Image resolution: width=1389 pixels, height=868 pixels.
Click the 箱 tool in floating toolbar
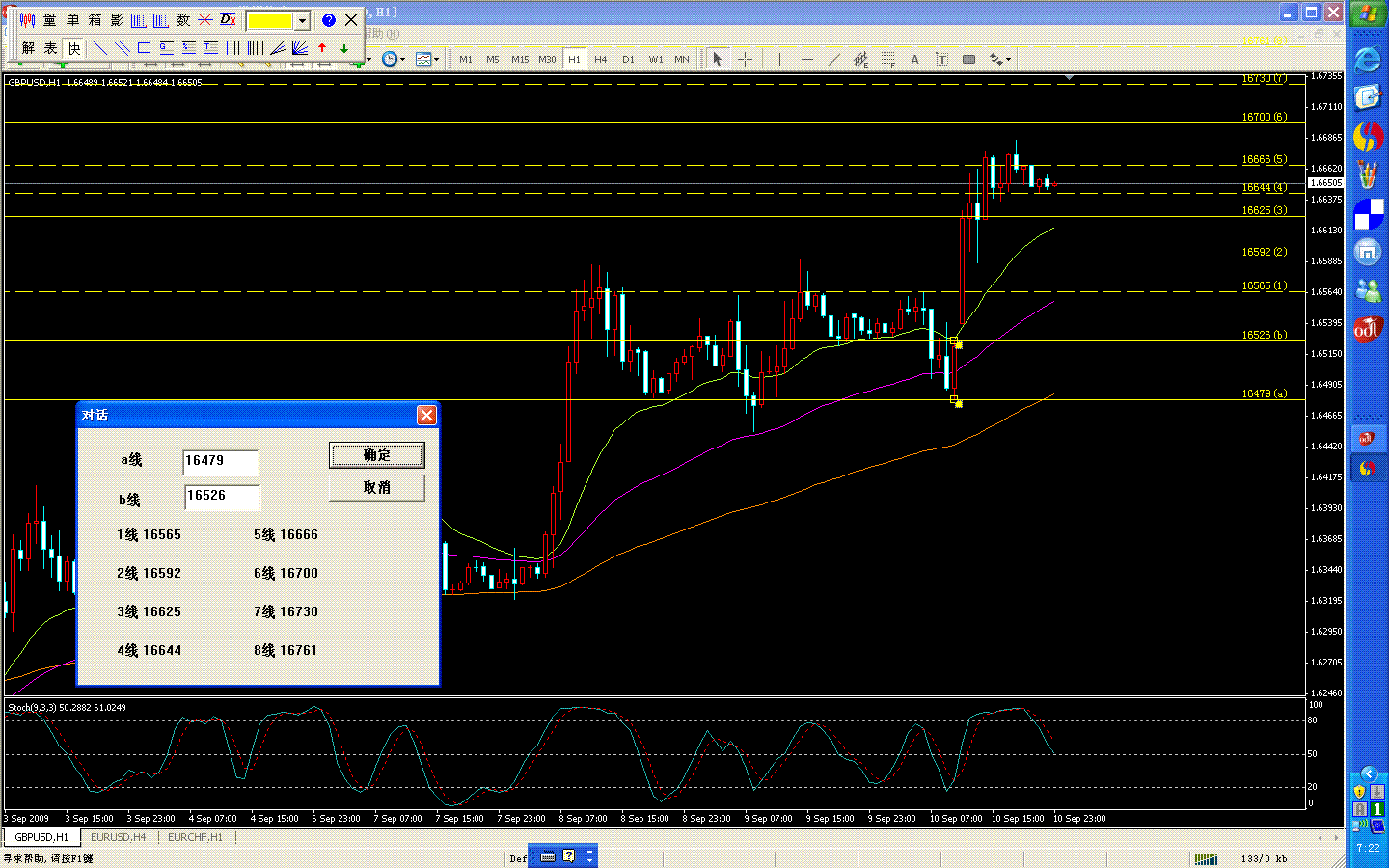coord(95,19)
